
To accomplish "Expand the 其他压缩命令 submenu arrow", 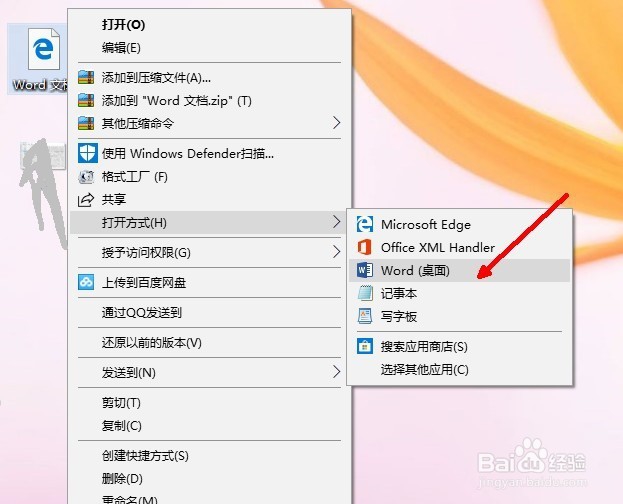I will point(337,123).
